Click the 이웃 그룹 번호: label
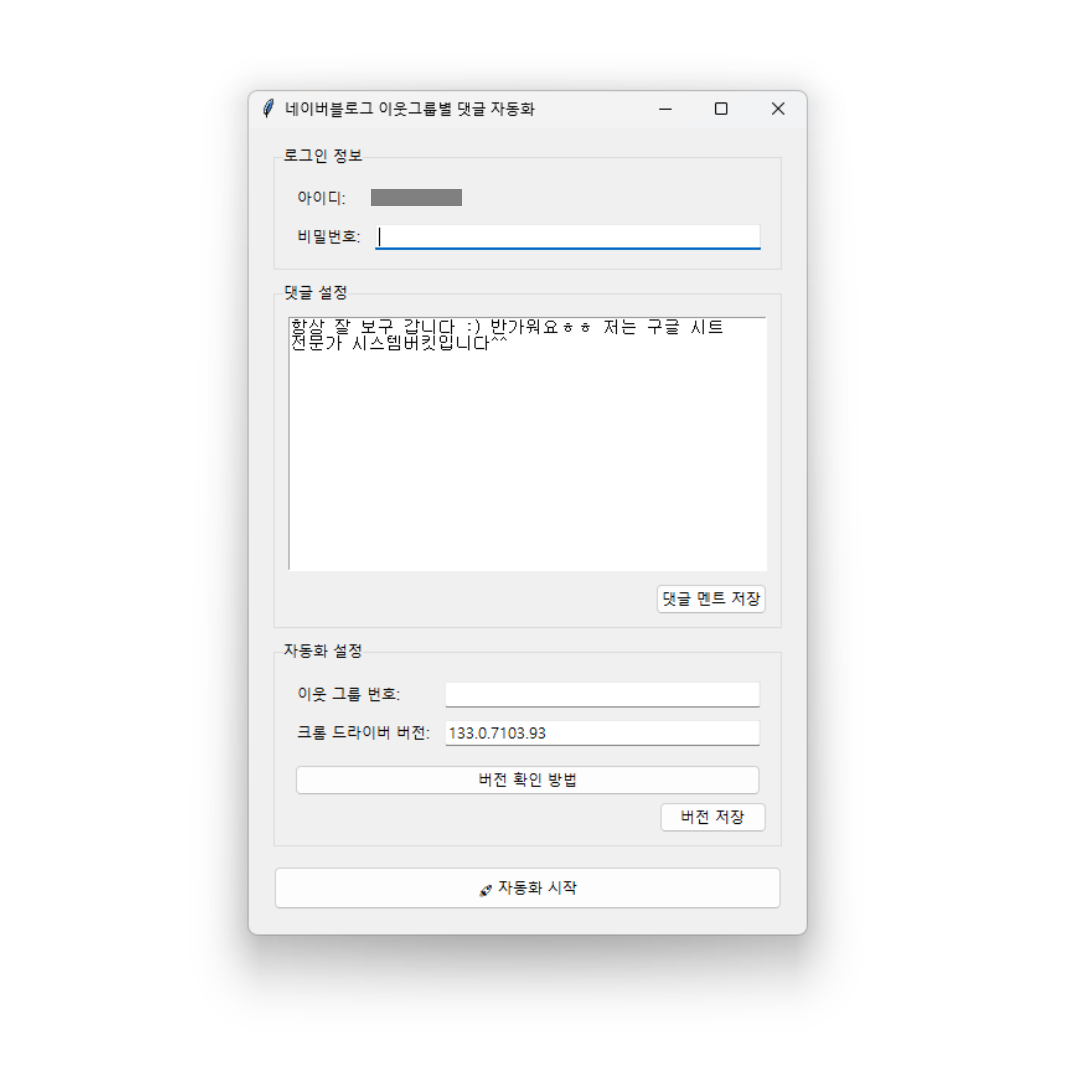The image size is (1080, 1080). (349, 694)
